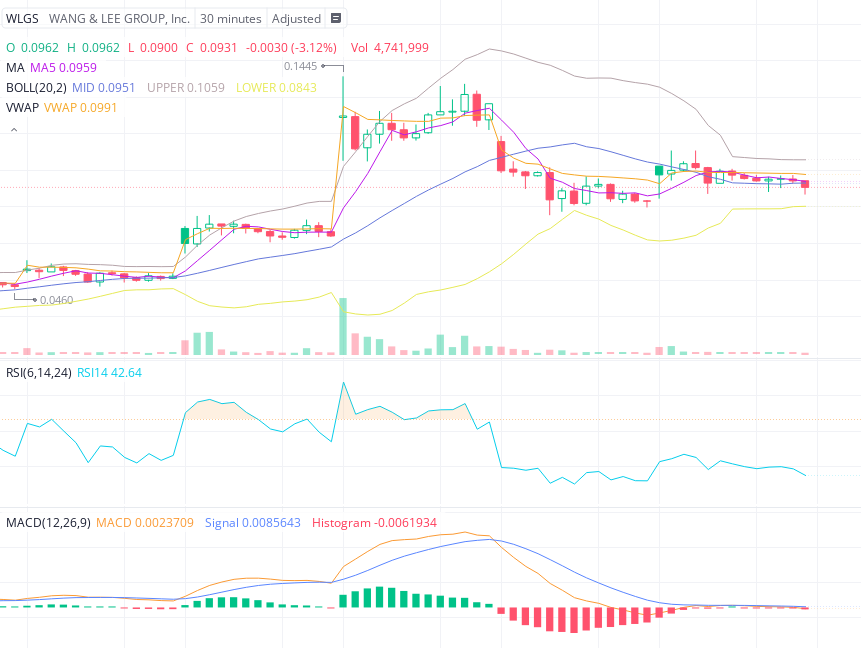Click the UPPER 0.1059 Bollinger value
This screenshot has height=648, width=861.
point(186,88)
